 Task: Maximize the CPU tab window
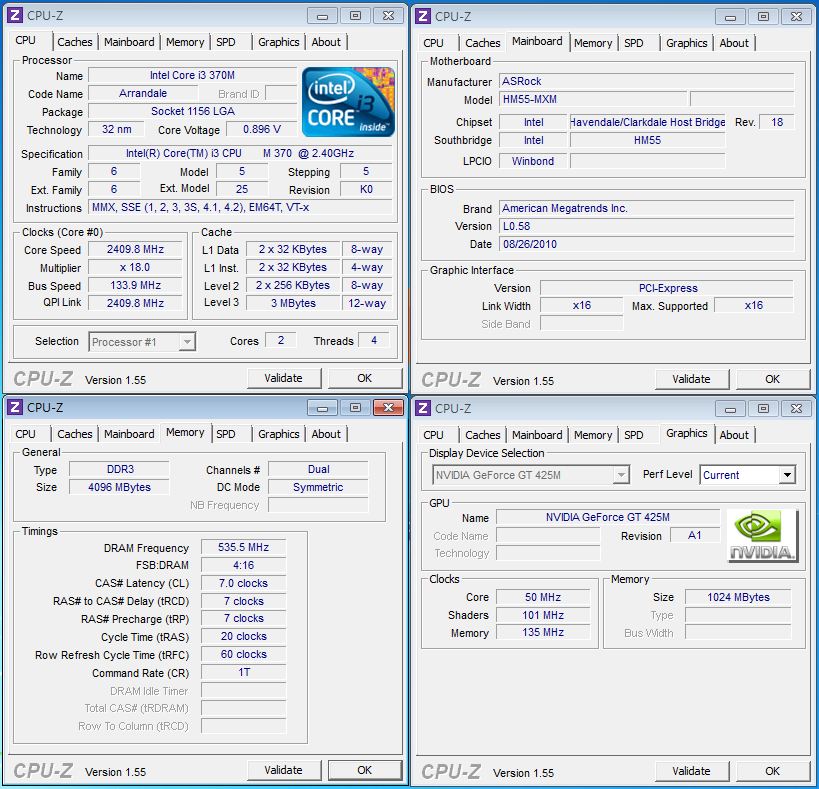pyautogui.click(x=355, y=16)
